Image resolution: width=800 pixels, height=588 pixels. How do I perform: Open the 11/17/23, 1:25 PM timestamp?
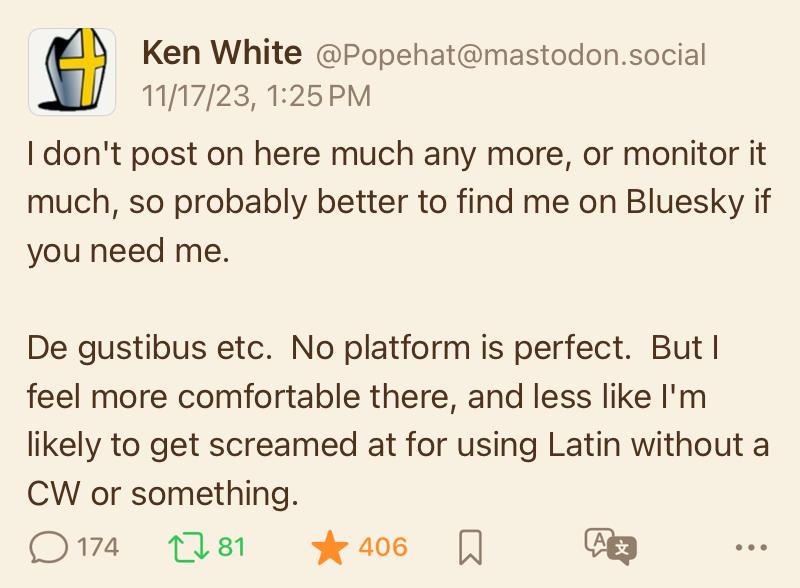(x=256, y=96)
